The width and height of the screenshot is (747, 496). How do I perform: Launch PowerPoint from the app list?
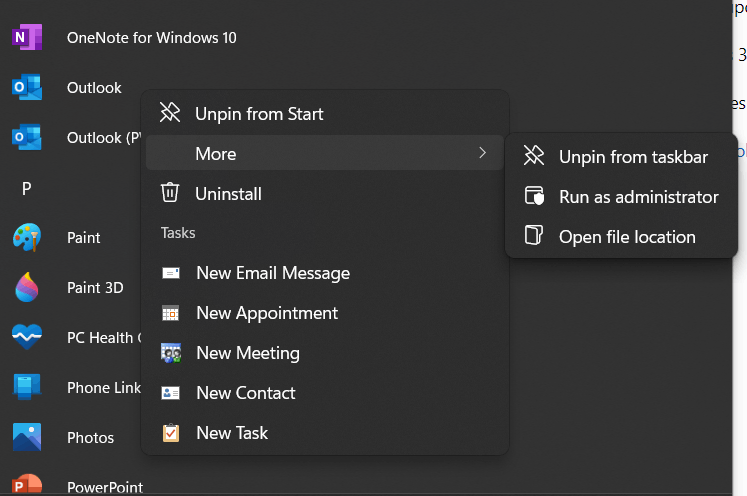pos(27,486)
